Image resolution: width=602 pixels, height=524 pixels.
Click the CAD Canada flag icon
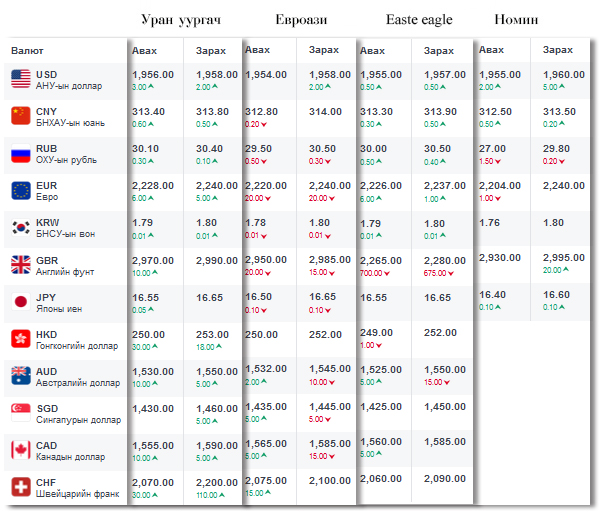pyautogui.click(x=20, y=449)
